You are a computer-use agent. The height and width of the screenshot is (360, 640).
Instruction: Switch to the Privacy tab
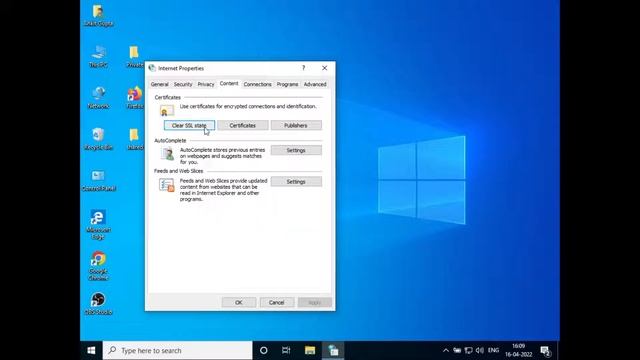pos(206,84)
